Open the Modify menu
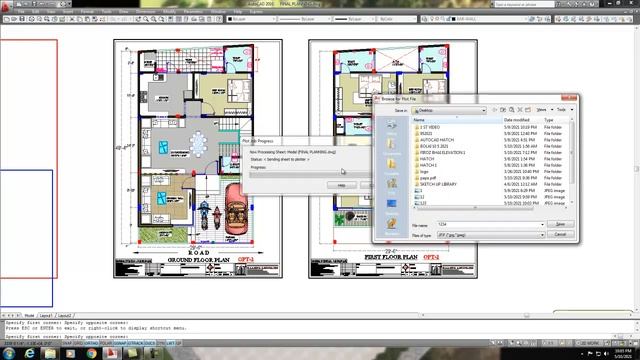The image size is (640, 360). (169, 11)
